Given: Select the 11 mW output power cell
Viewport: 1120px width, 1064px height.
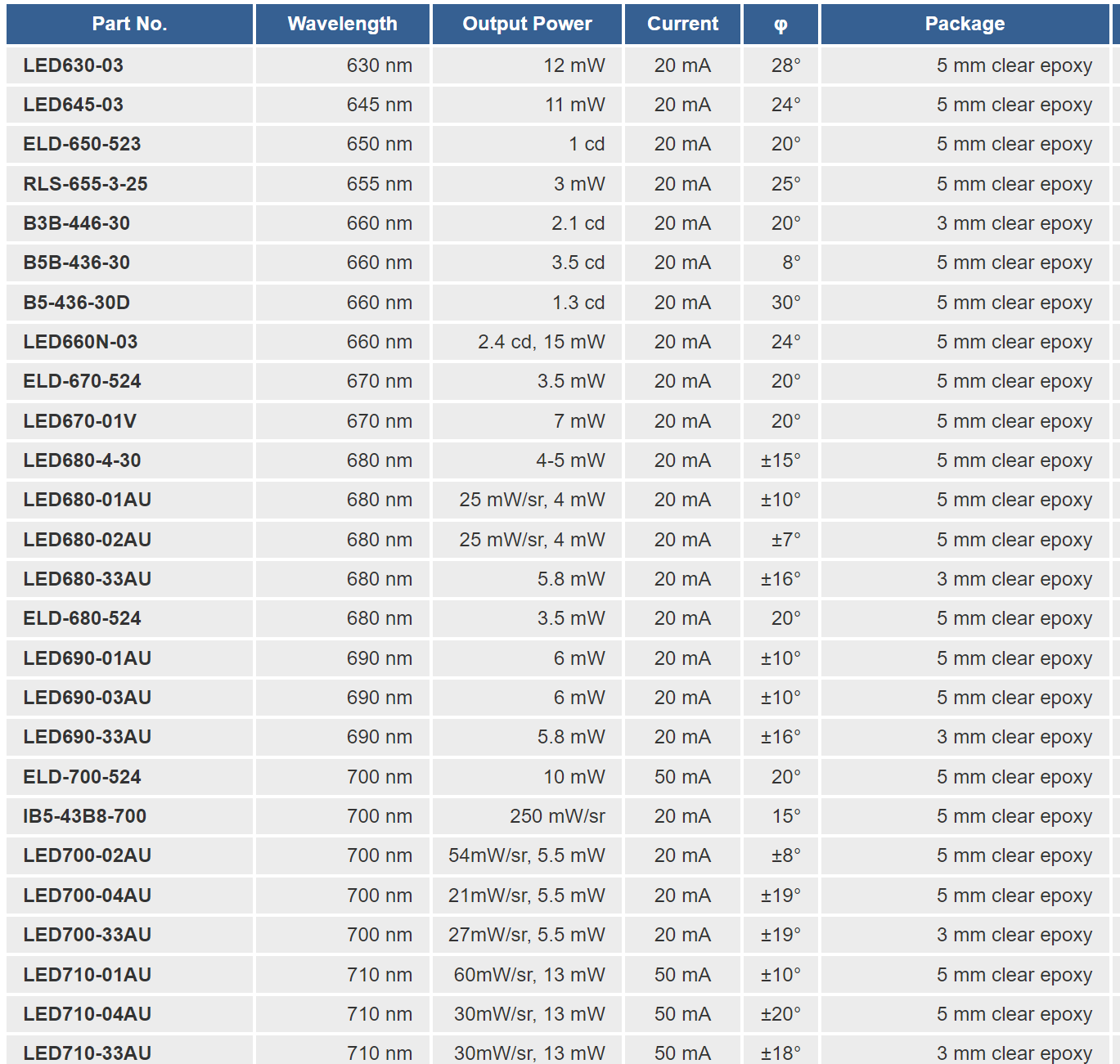Looking at the screenshot, I should [x=527, y=105].
